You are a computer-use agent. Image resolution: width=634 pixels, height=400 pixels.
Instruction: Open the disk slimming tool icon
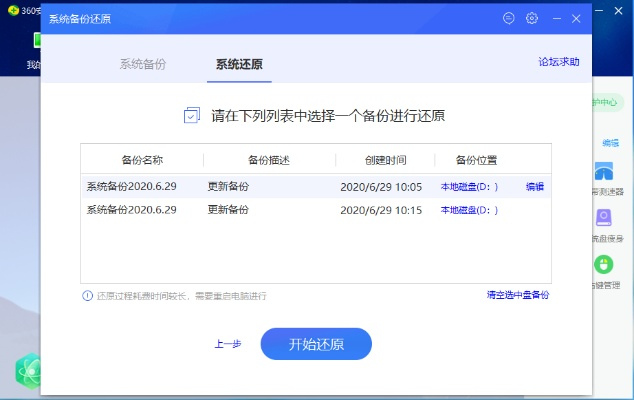click(x=604, y=218)
